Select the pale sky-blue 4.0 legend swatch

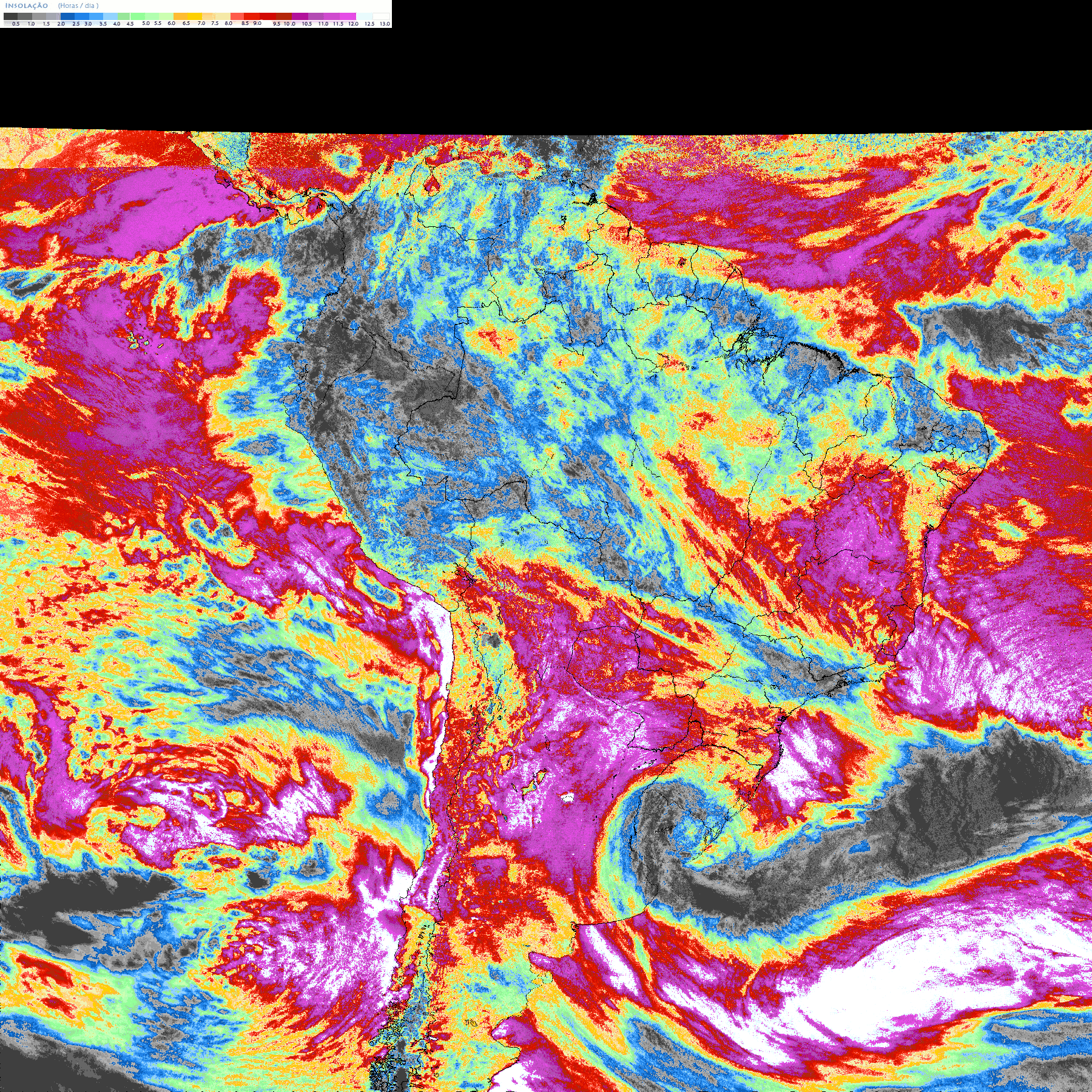pyautogui.click(x=110, y=16)
